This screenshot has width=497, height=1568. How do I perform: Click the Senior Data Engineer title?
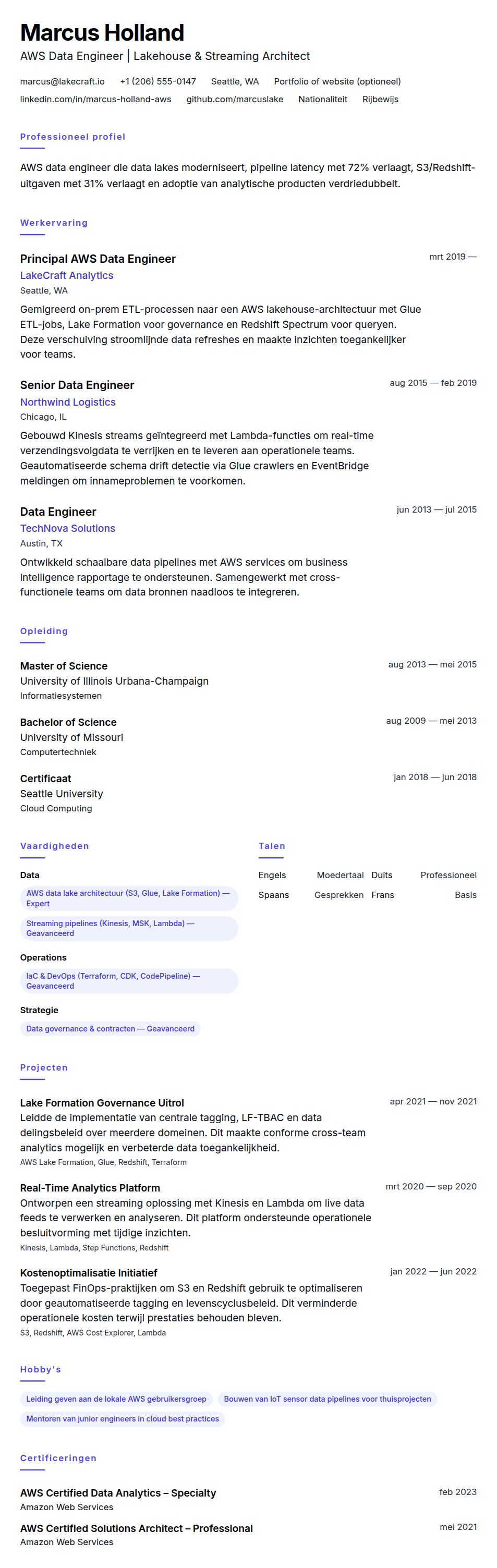coord(77,385)
